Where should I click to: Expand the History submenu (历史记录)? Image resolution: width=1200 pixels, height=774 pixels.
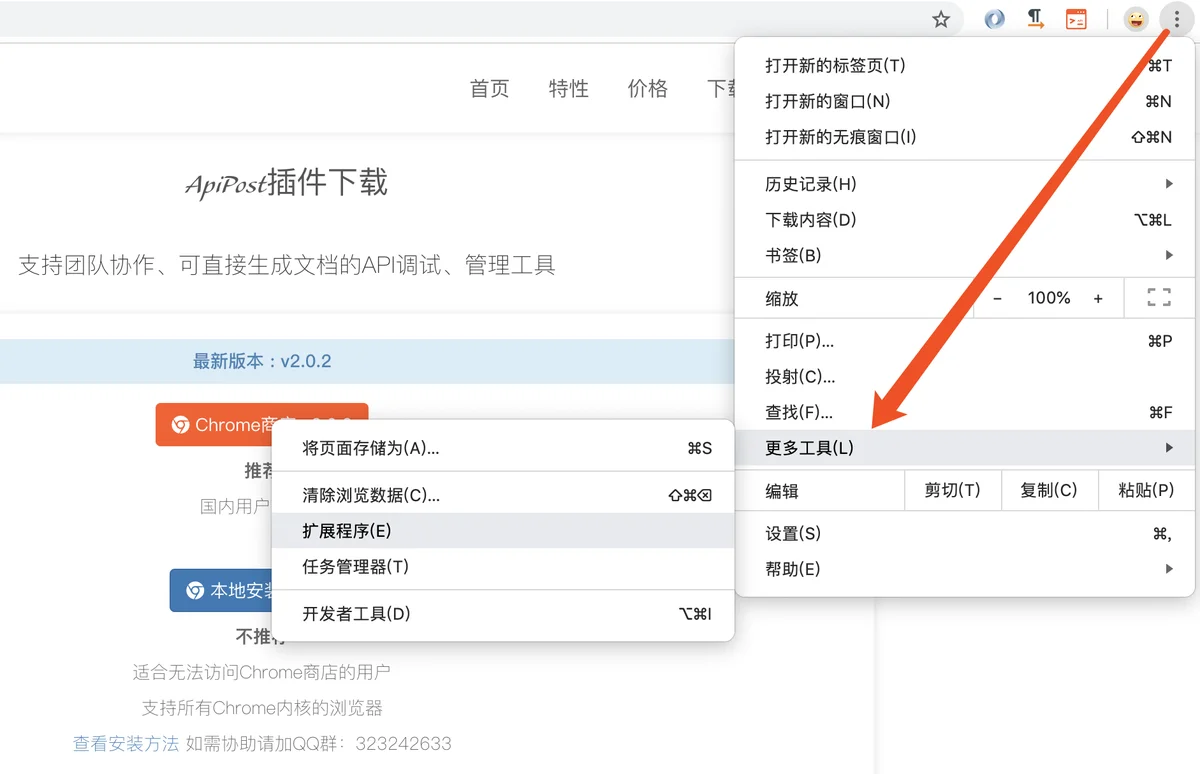coord(965,184)
